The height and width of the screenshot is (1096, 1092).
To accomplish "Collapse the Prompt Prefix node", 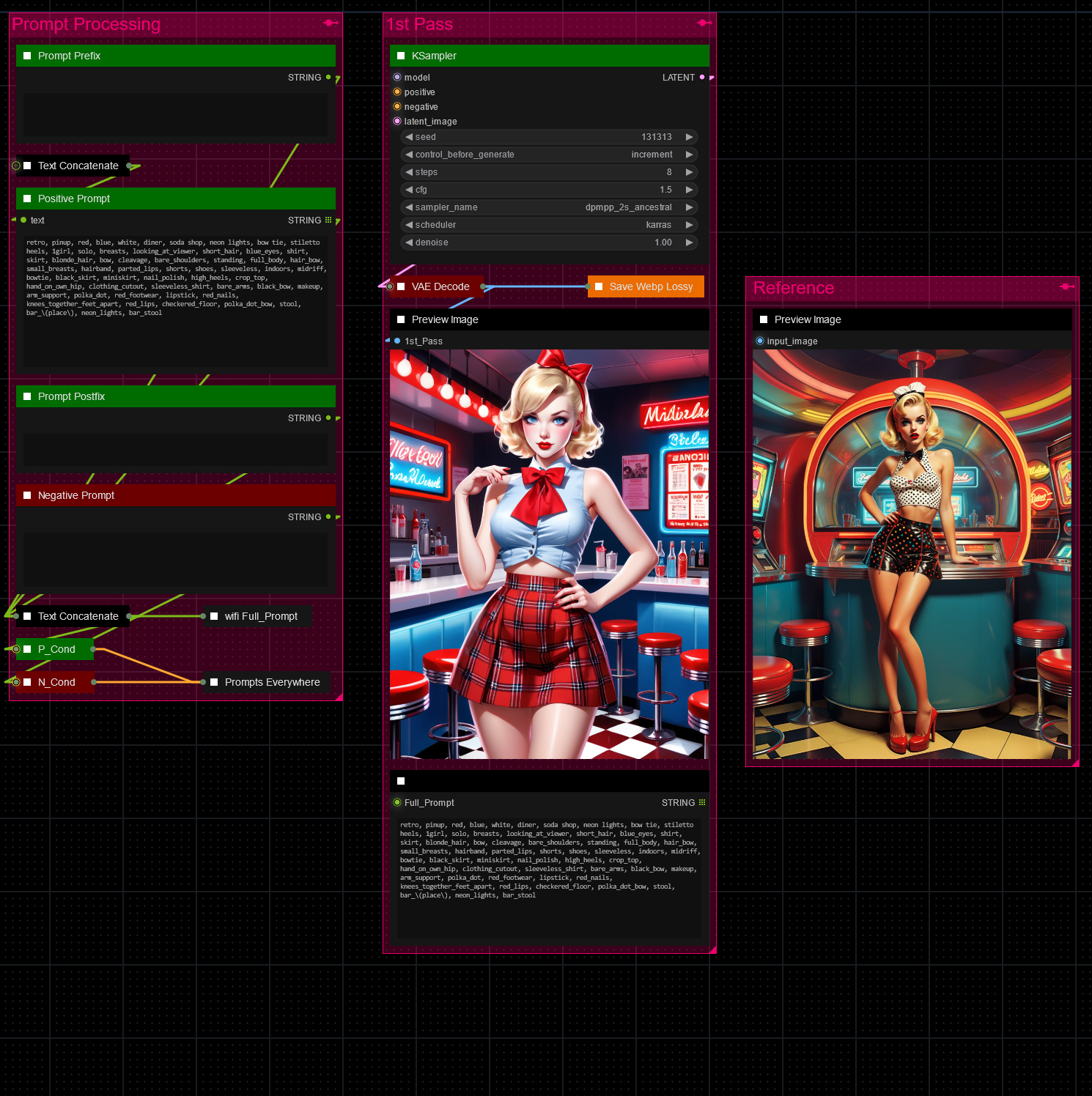I will coord(27,56).
